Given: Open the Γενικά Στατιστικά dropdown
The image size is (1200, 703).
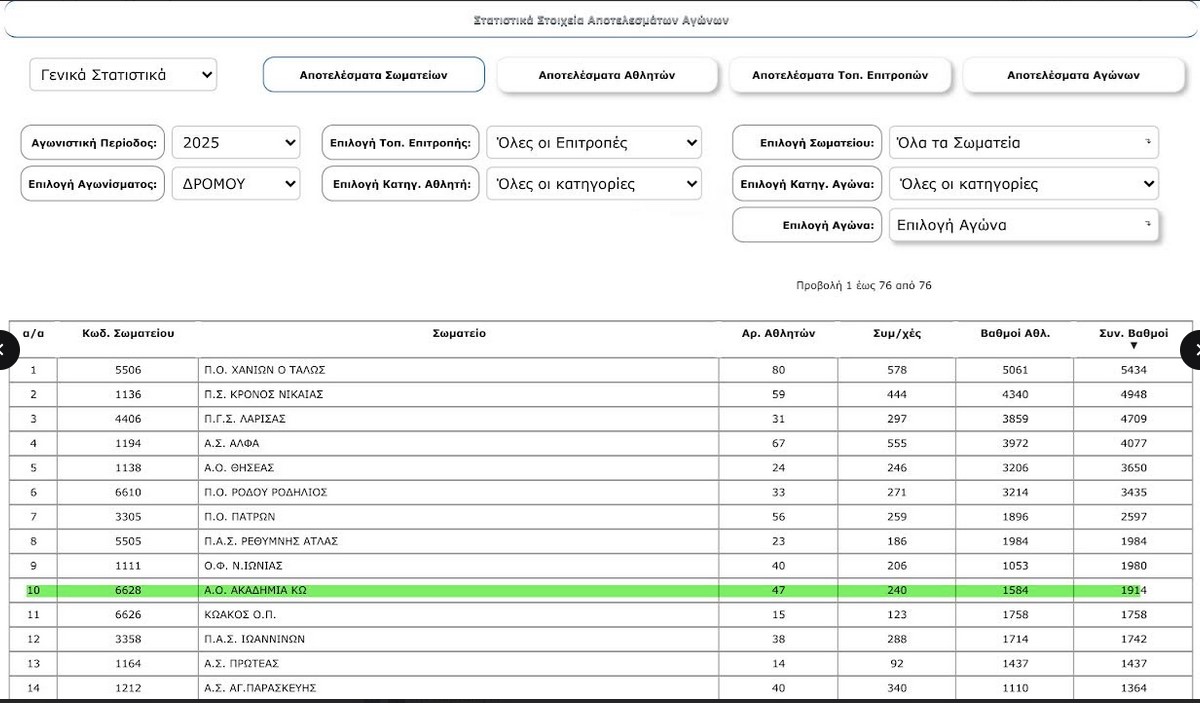Looking at the screenshot, I should pyautogui.click(x=123, y=75).
